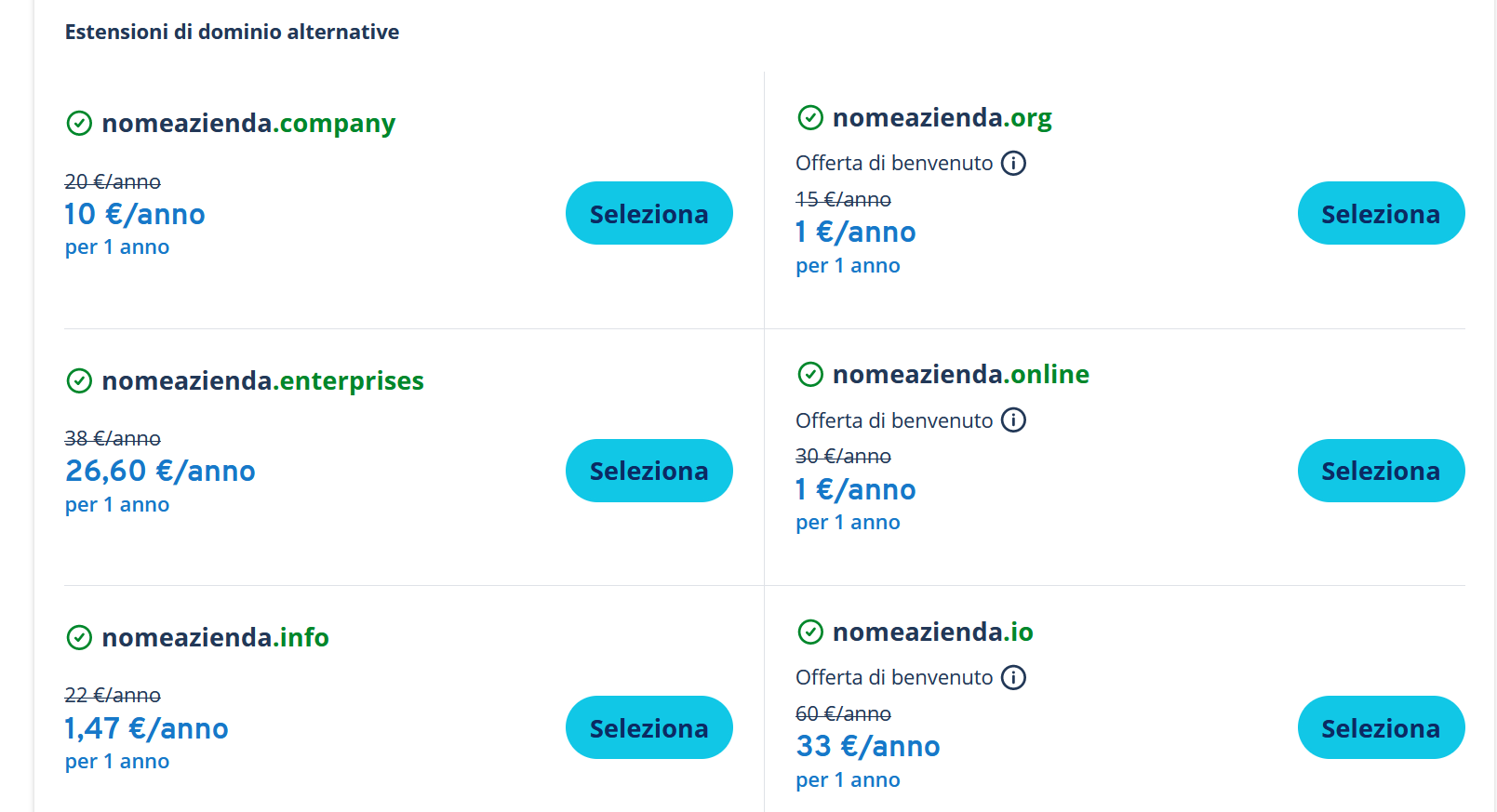Click availability checkmark for nomeazienda.info
Viewport: 1497px width, 812px height.
pyautogui.click(x=80, y=637)
